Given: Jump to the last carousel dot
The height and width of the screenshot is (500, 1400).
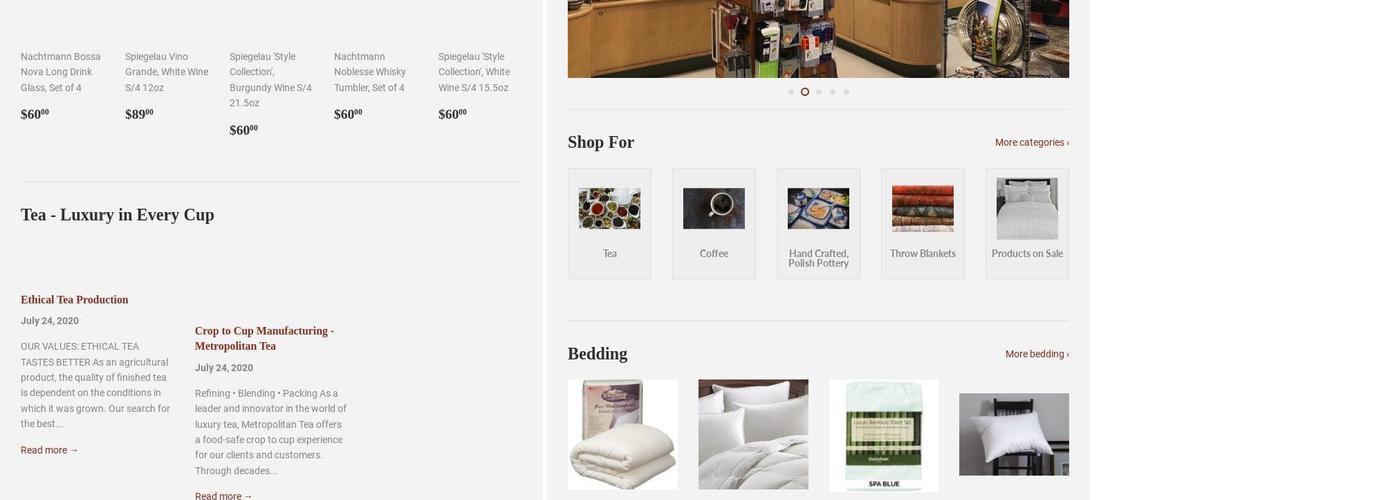Looking at the screenshot, I should point(846,92).
